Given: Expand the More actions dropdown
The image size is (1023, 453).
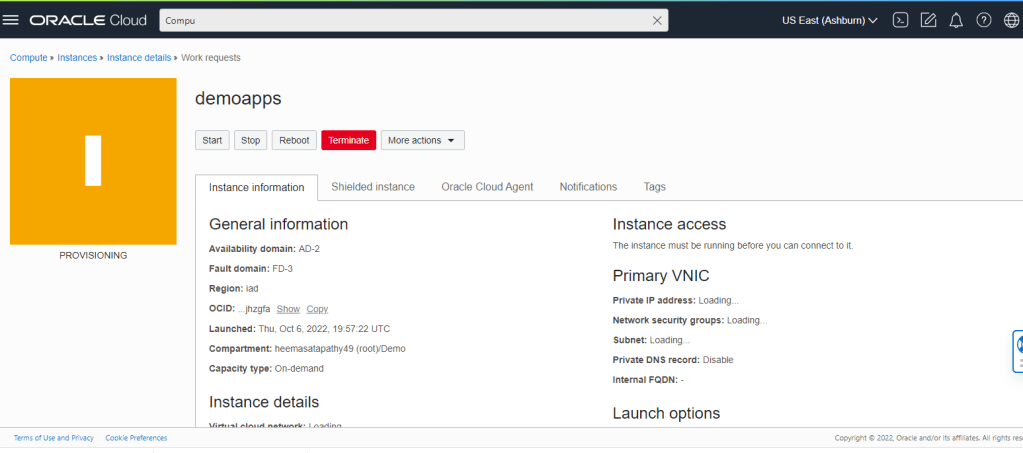Looking at the screenshot, I should pyautogui.click(x=422, y=140).
